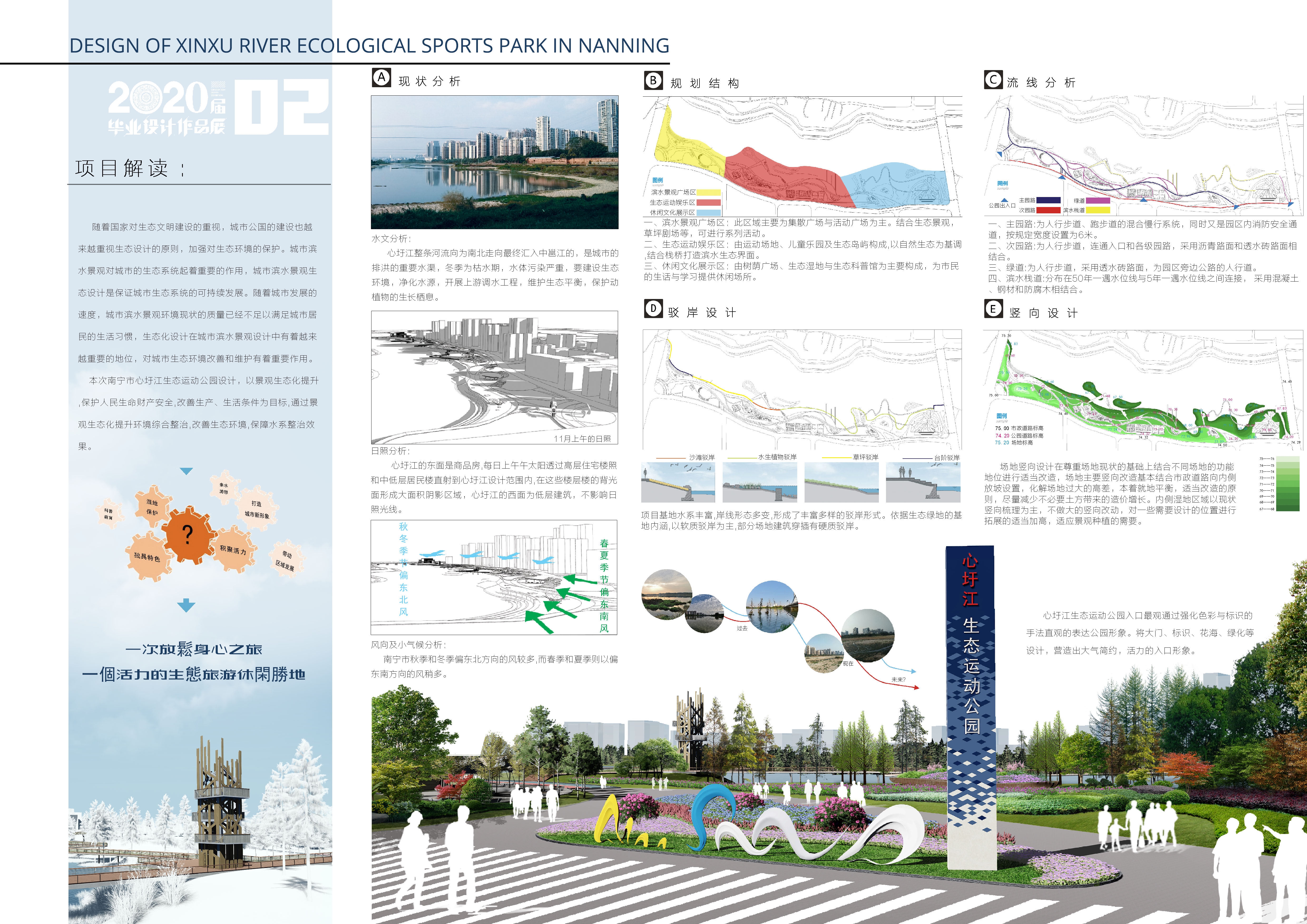Click the 项目解读 heading
1307x924 pixels.
point(130,168)
